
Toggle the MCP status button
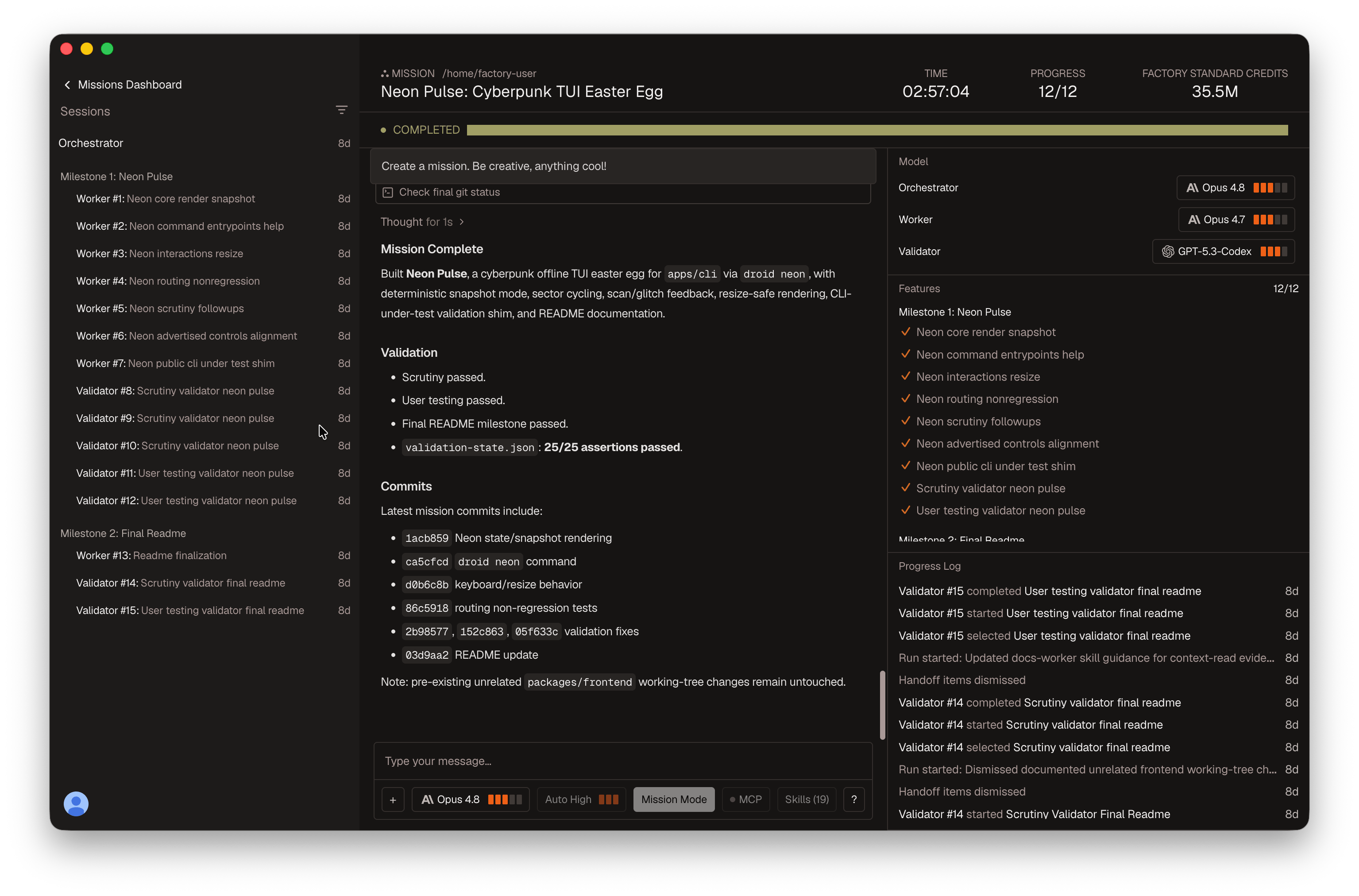click(x=745, y=799)
